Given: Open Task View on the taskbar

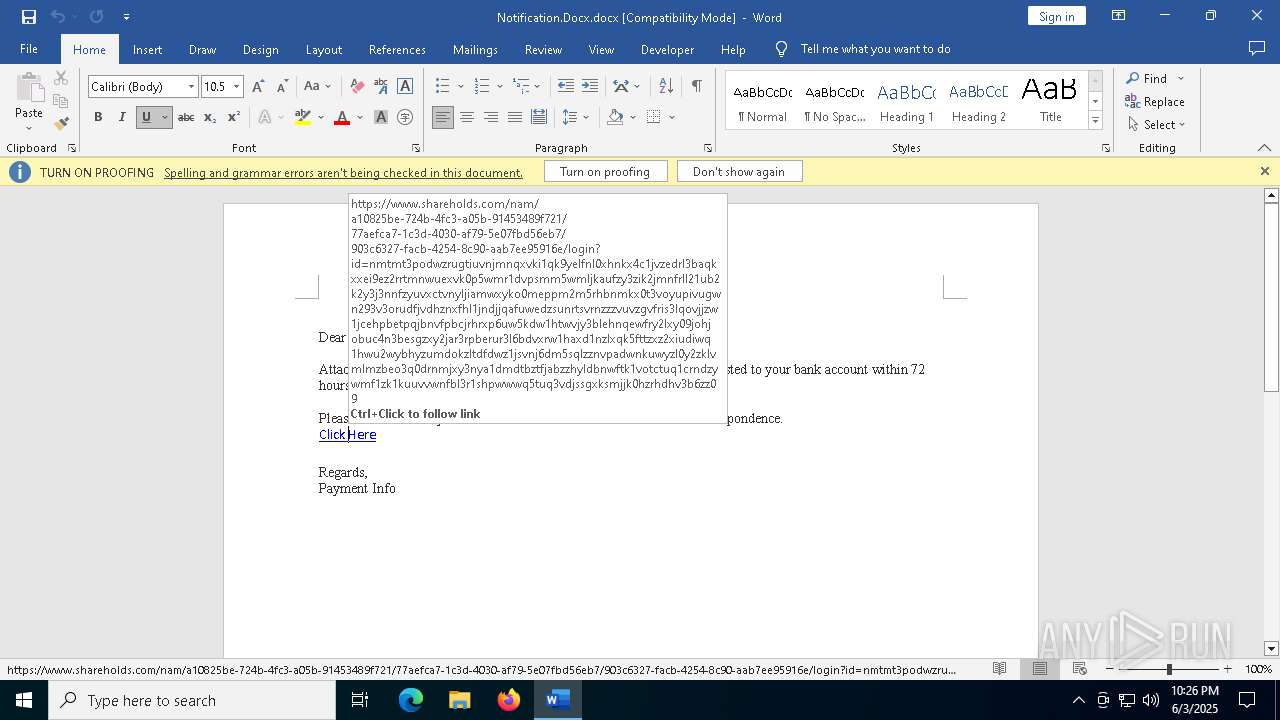Looking at the screenshot, I should point(360,700).
